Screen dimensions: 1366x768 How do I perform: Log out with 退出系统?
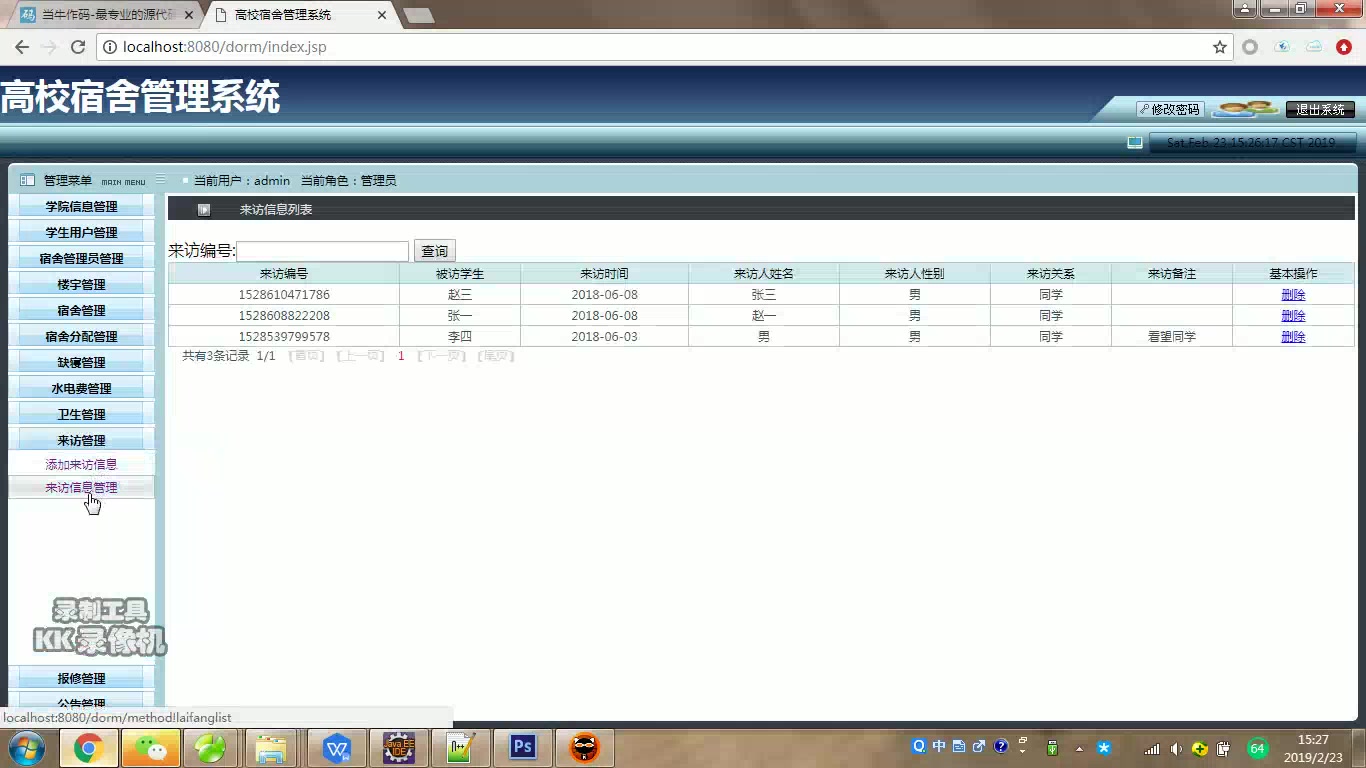tap(1320, 110)
